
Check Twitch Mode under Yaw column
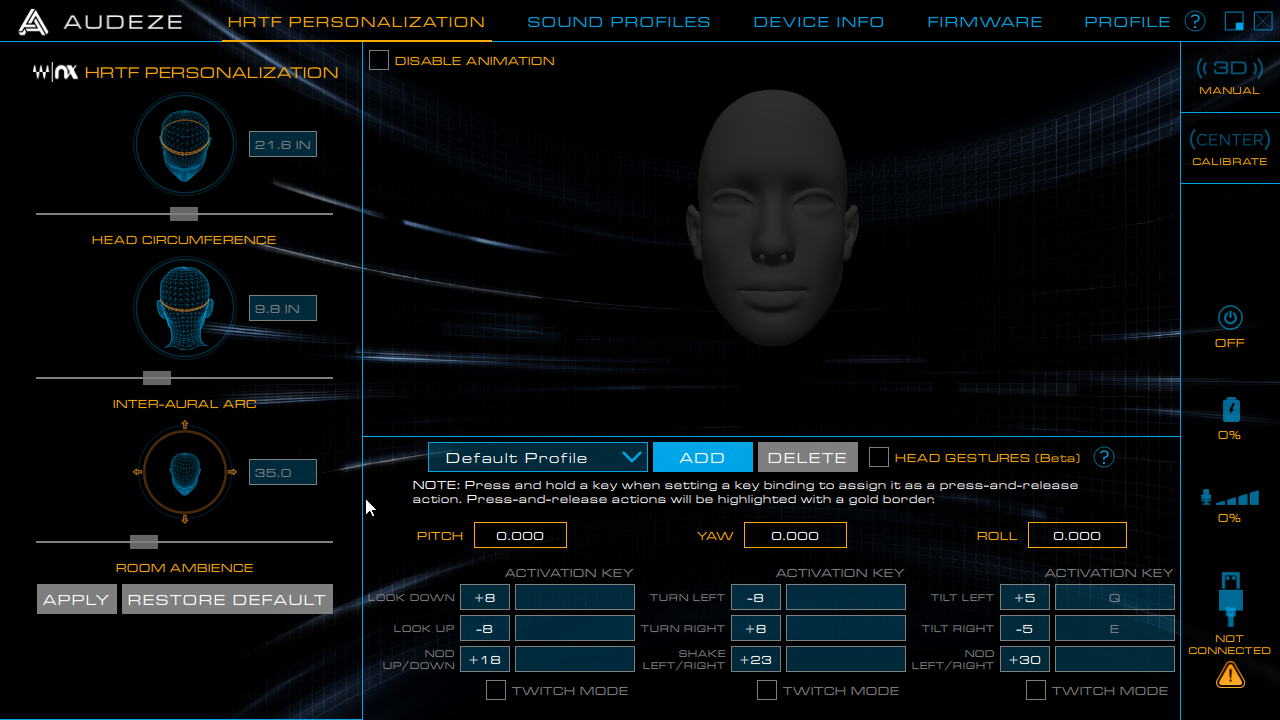[767, 690]
